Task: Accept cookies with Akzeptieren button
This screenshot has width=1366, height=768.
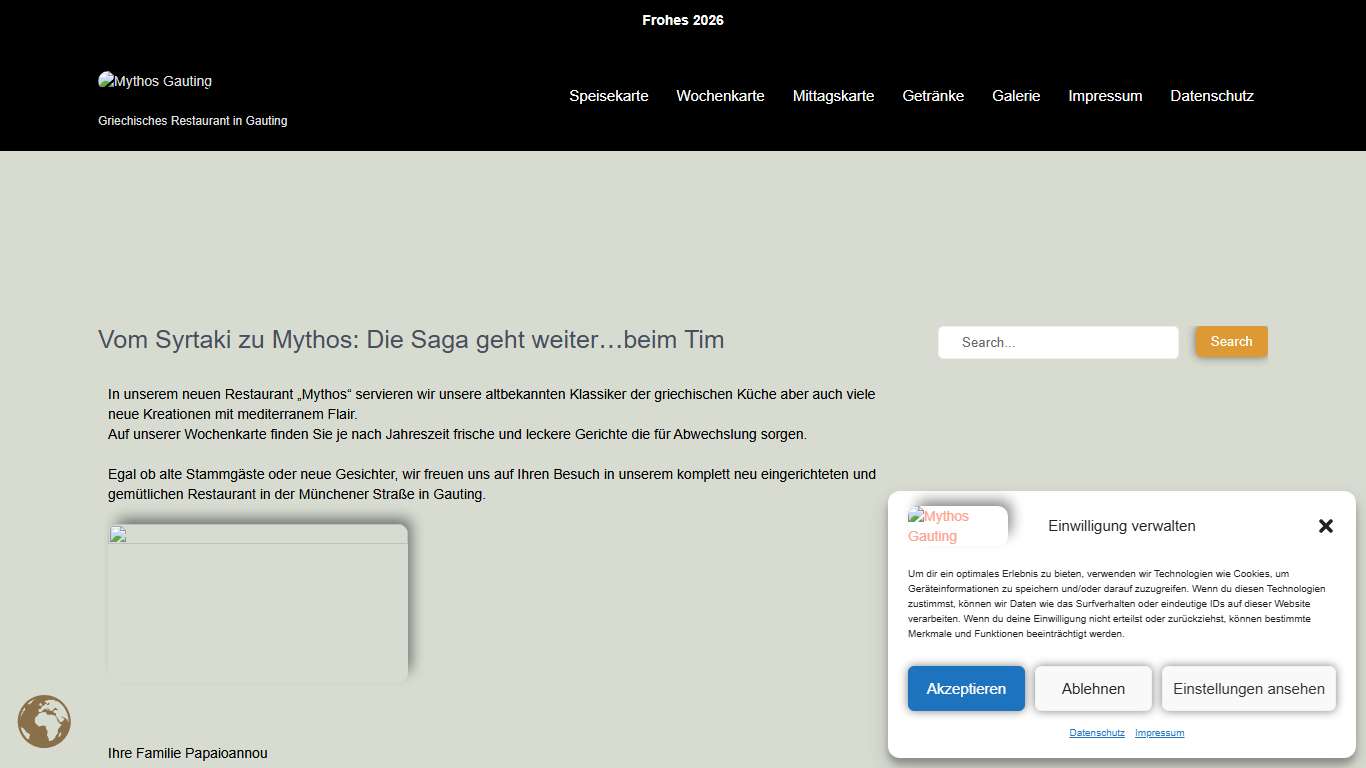Action: coord(966,688)
